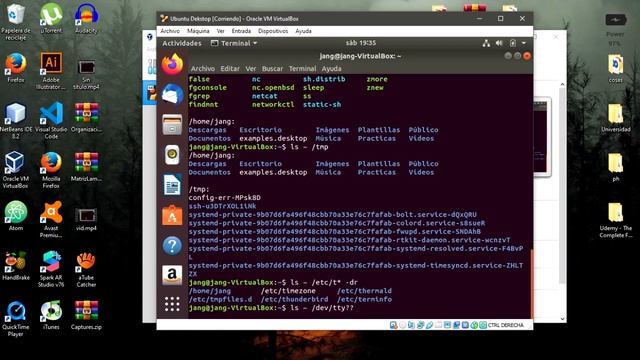Select the Sin título.mp4 file on the desktop

[x=86, y=74]
